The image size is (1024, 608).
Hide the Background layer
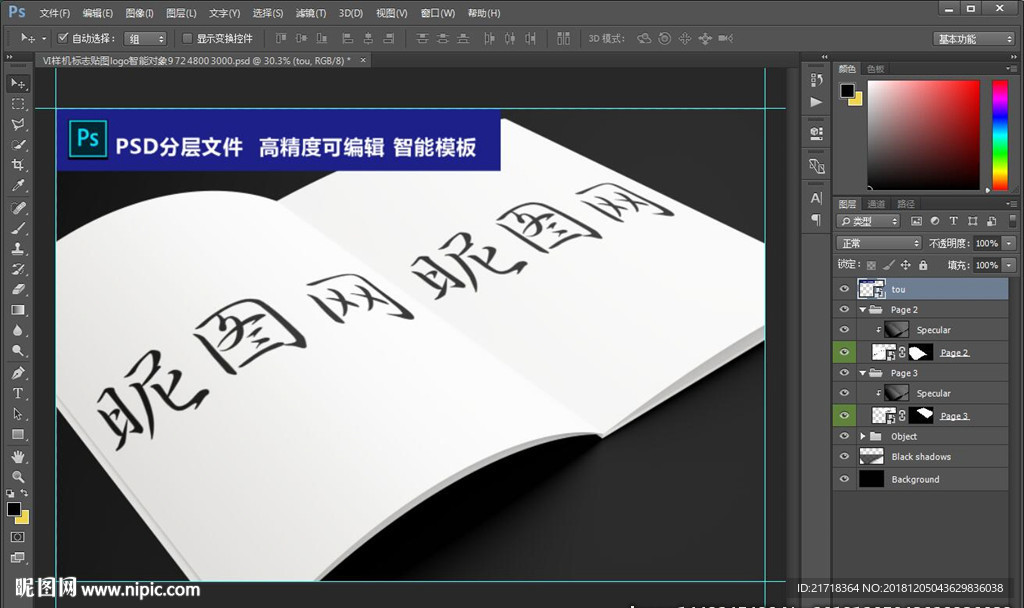pos(844,479)
